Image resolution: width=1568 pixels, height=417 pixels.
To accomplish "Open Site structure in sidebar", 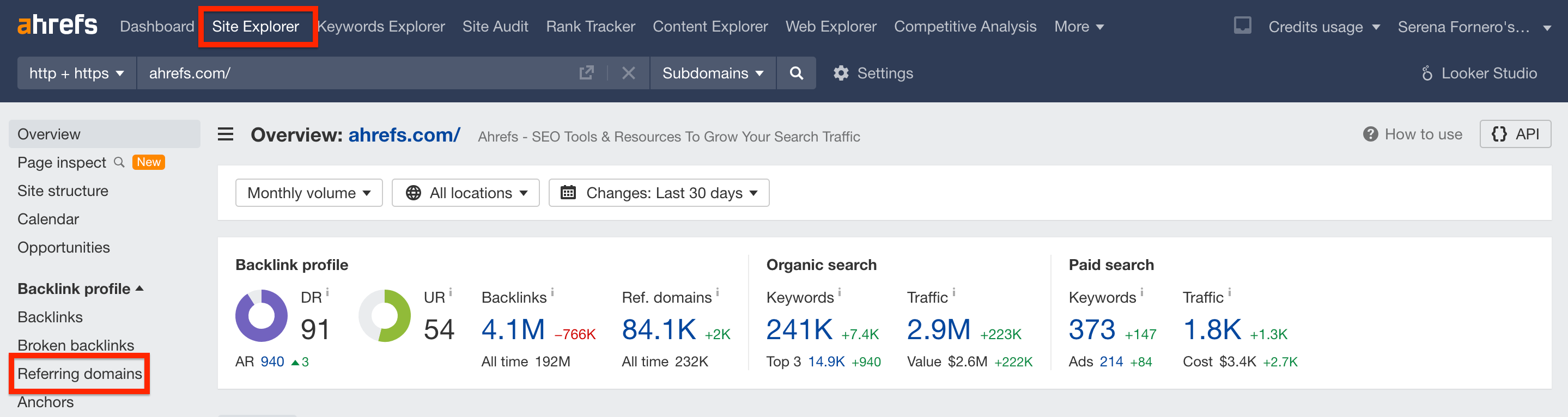I will tap(63, 191).
